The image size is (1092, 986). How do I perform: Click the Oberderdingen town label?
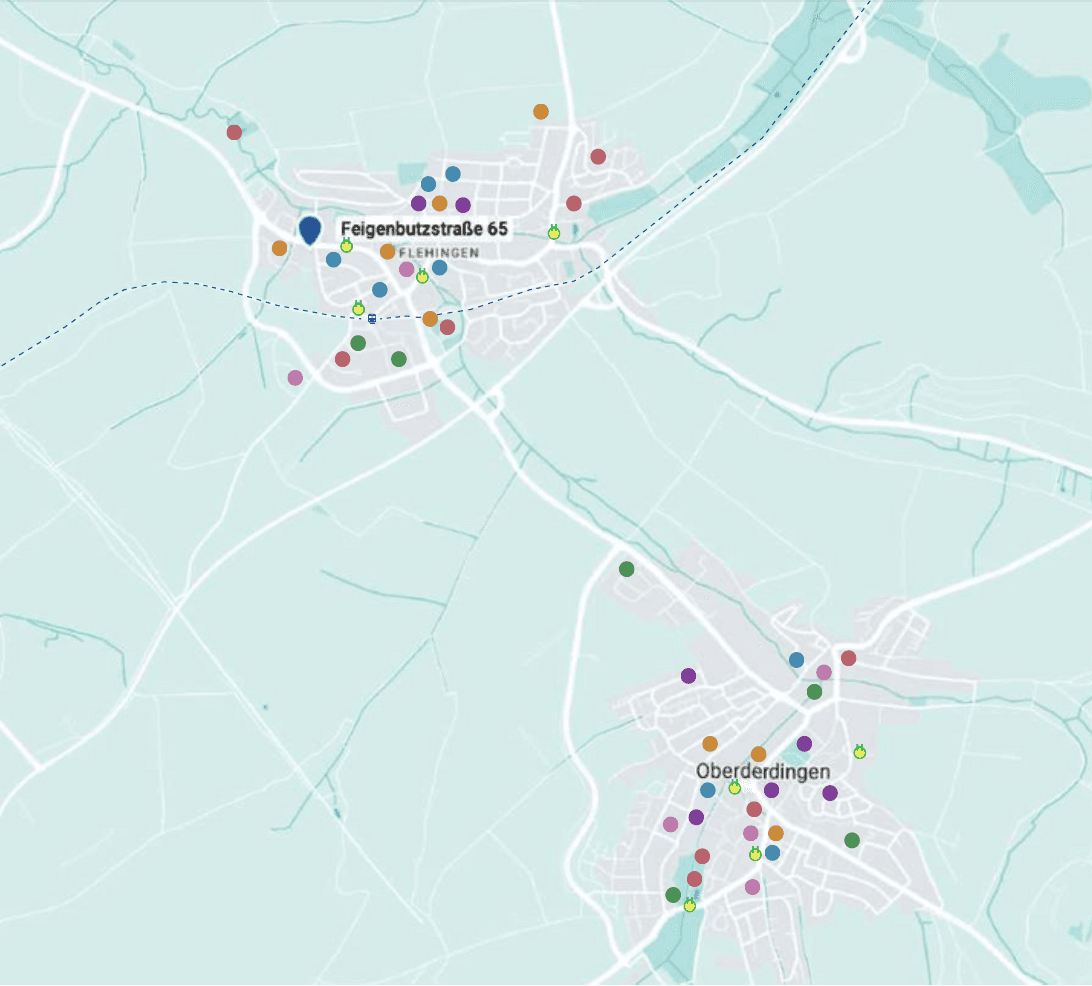pos(763,772)
